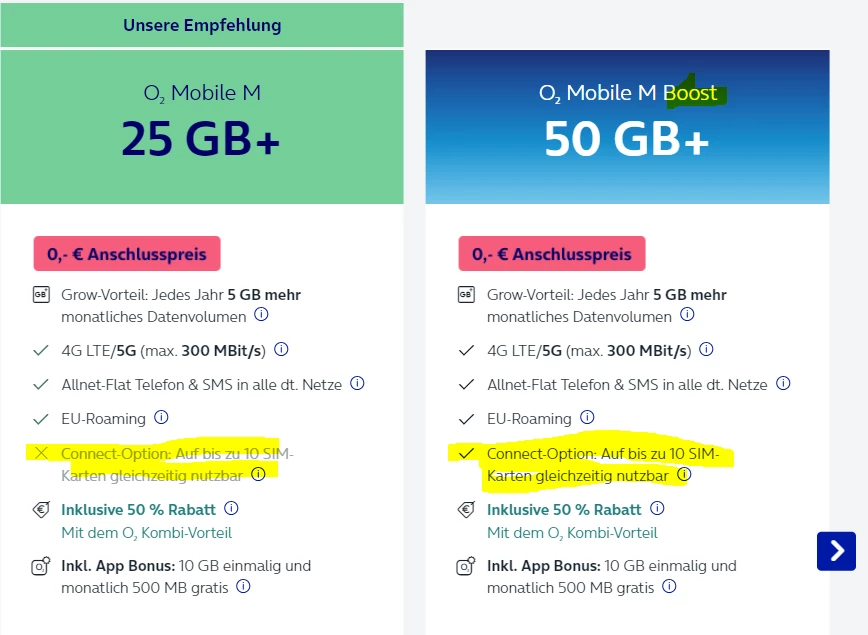Click the App Bonus icon in Mobile M Boost
This screenshot has width=868, height=635.
coord(466,567)
